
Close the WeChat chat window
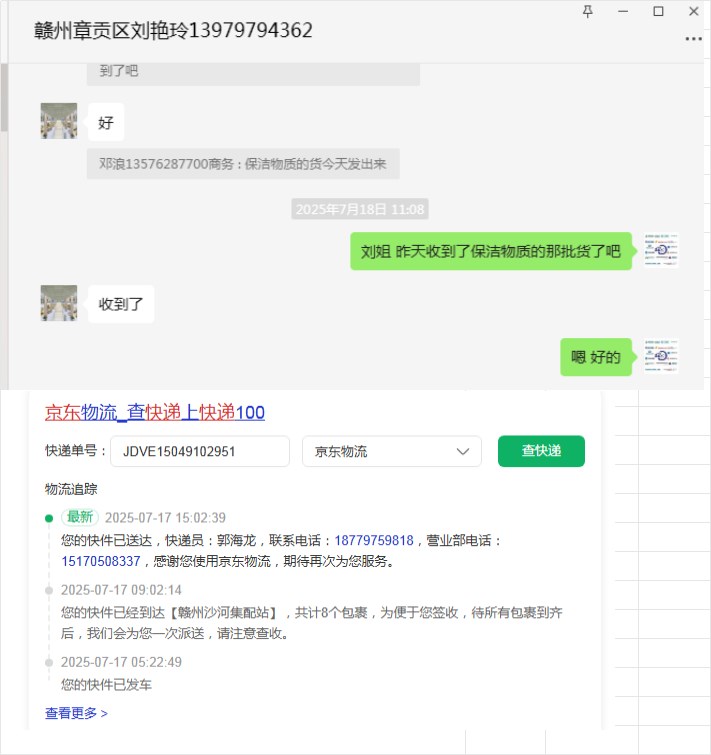click(x=694, y=12)
